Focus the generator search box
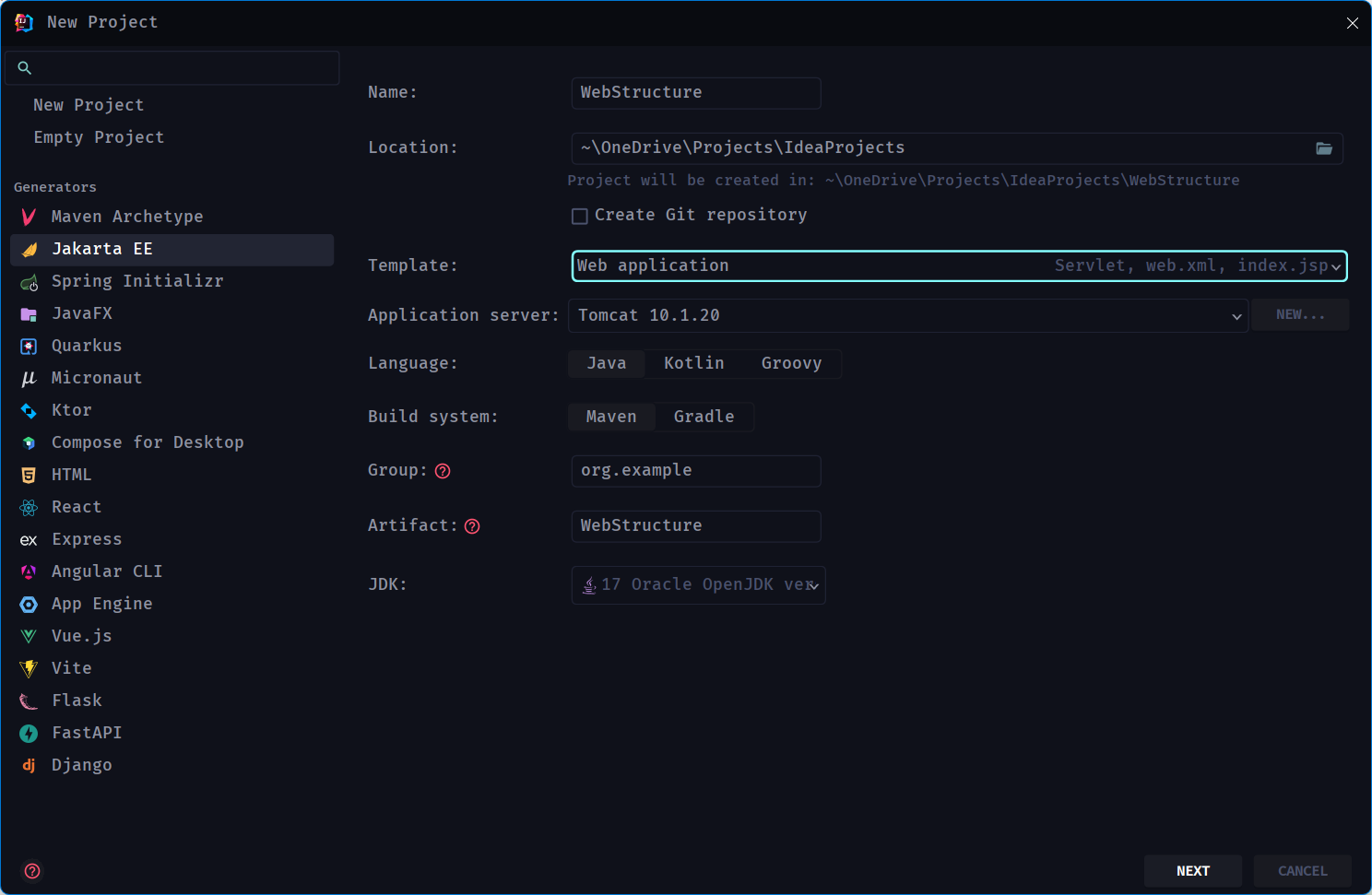The width and height of the screenshot is (1372, 895). pyautogui.click(x=172, y=68)
